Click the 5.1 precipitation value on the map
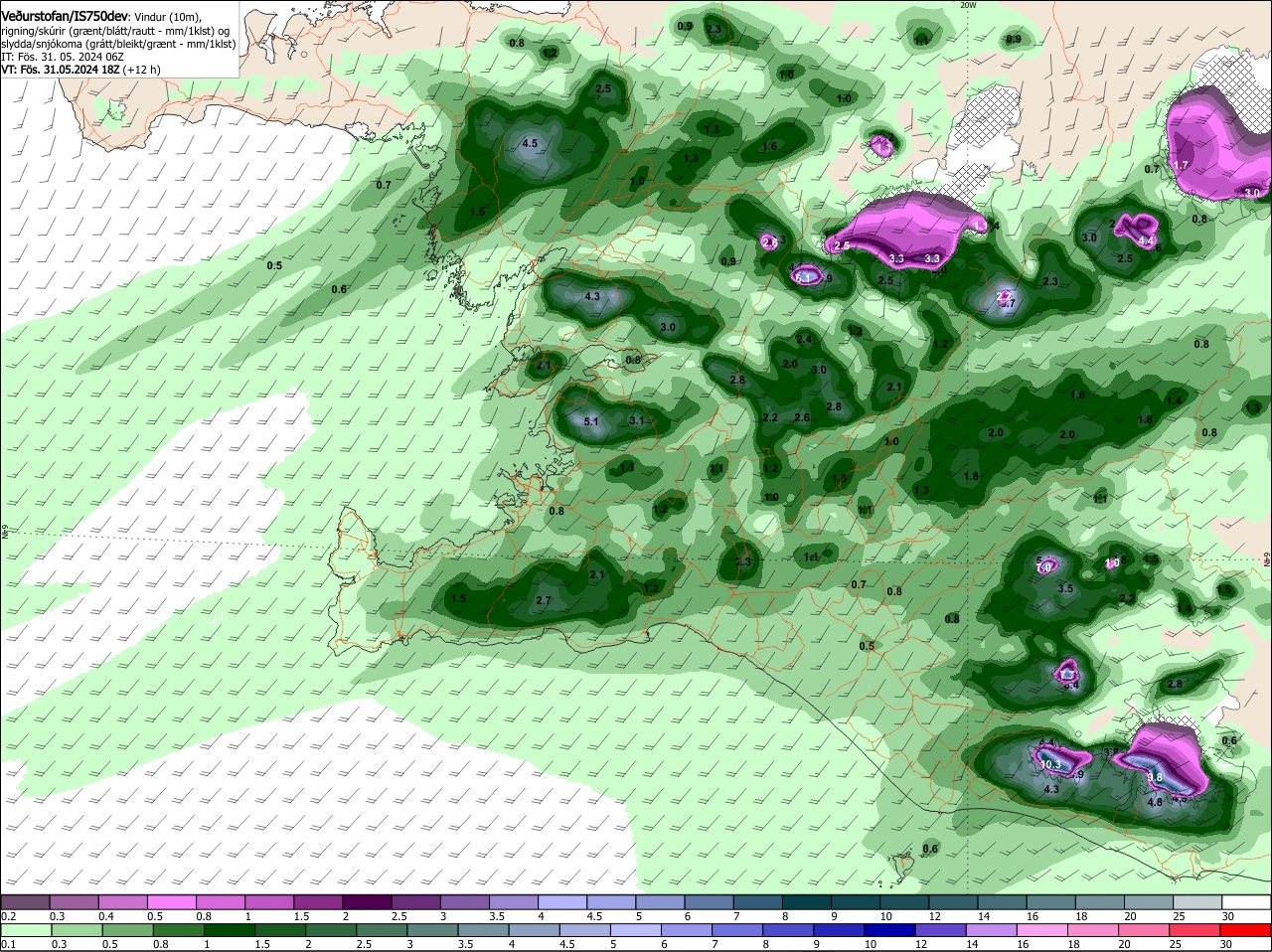The height and width of the screenshot is (952, 1272). [x=591, y=421]
